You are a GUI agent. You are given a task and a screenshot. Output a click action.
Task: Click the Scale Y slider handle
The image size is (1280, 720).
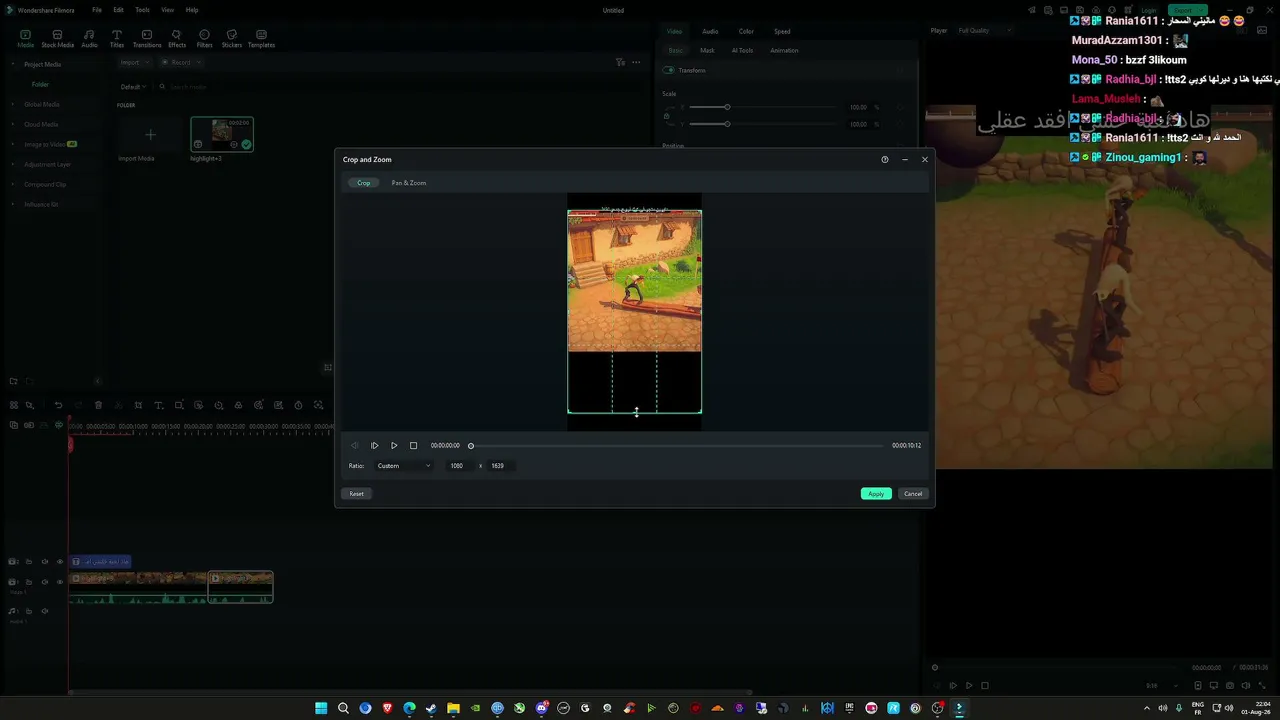click(x=727, y=124)
